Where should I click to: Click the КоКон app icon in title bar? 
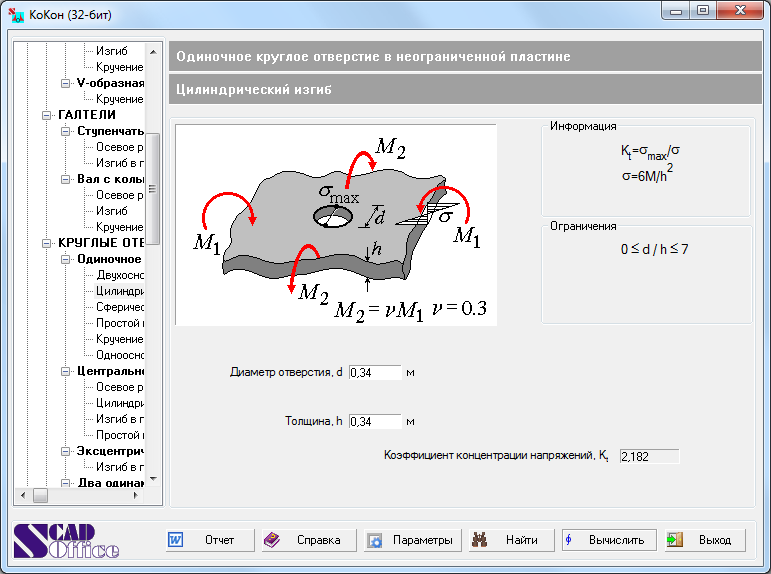click(x=16, y=13)
